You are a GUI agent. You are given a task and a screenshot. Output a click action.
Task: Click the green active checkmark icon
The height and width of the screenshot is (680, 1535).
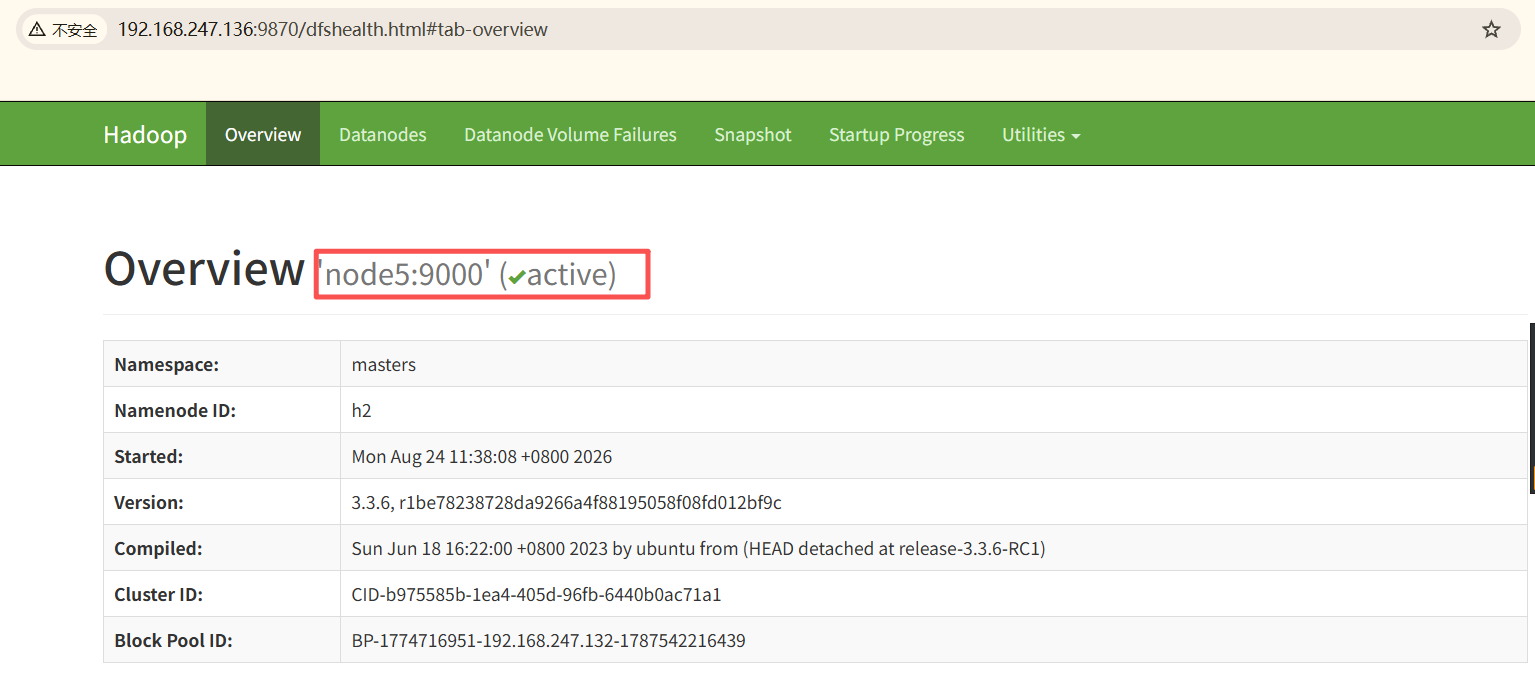pos(516,278)
